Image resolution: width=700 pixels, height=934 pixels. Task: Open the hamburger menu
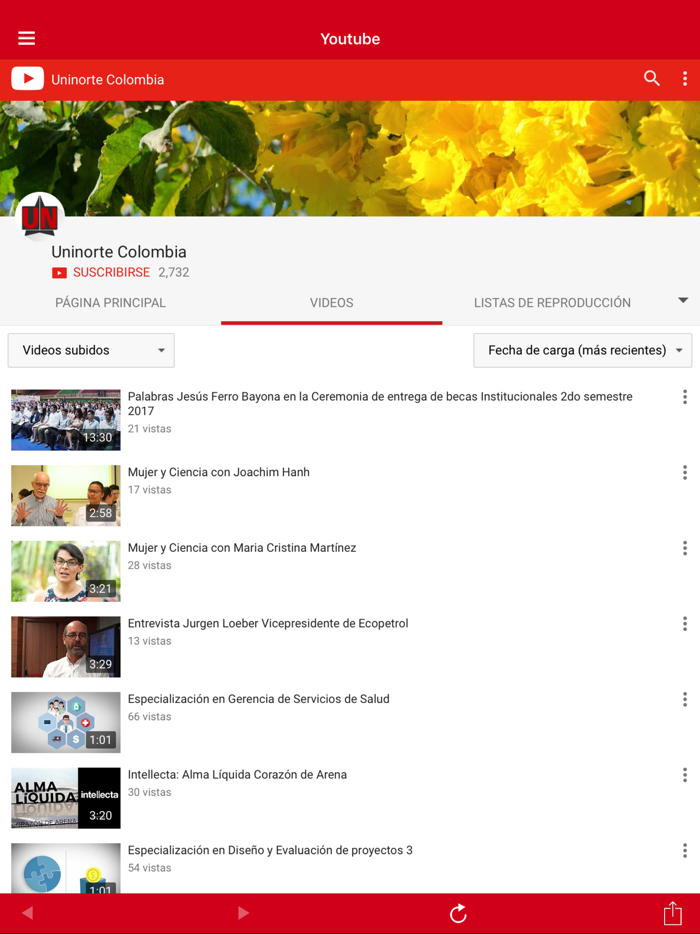pyautogui.click(x=26, y=38)
